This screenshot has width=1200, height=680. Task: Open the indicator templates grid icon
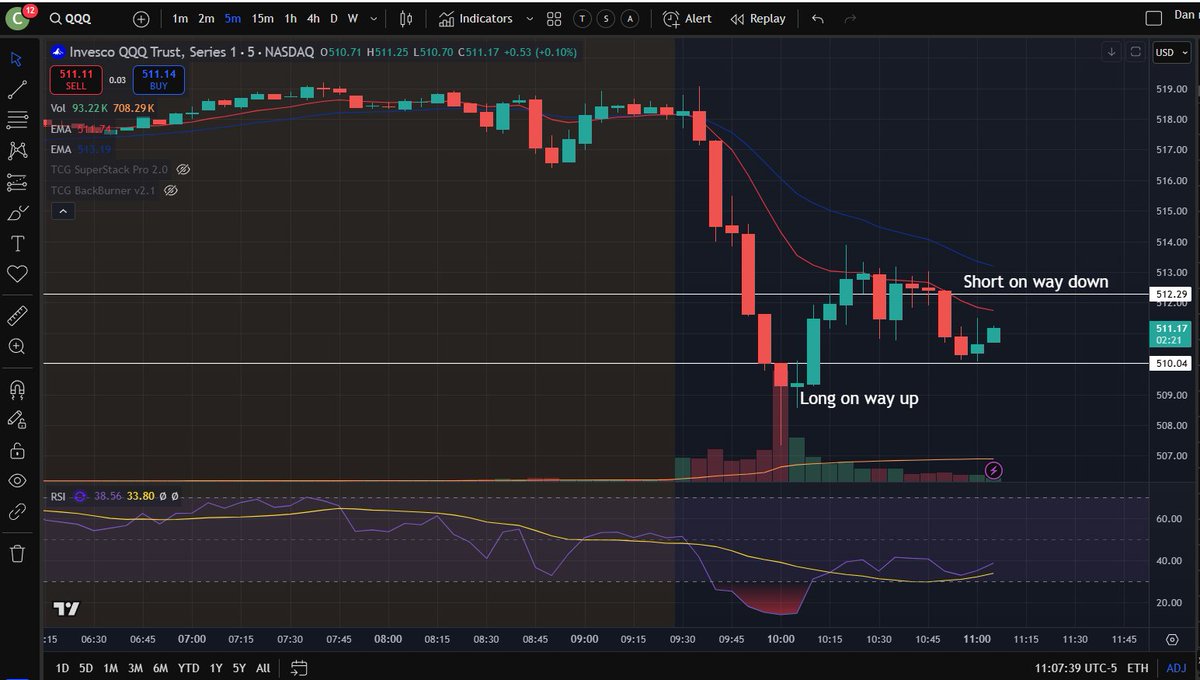554,19
